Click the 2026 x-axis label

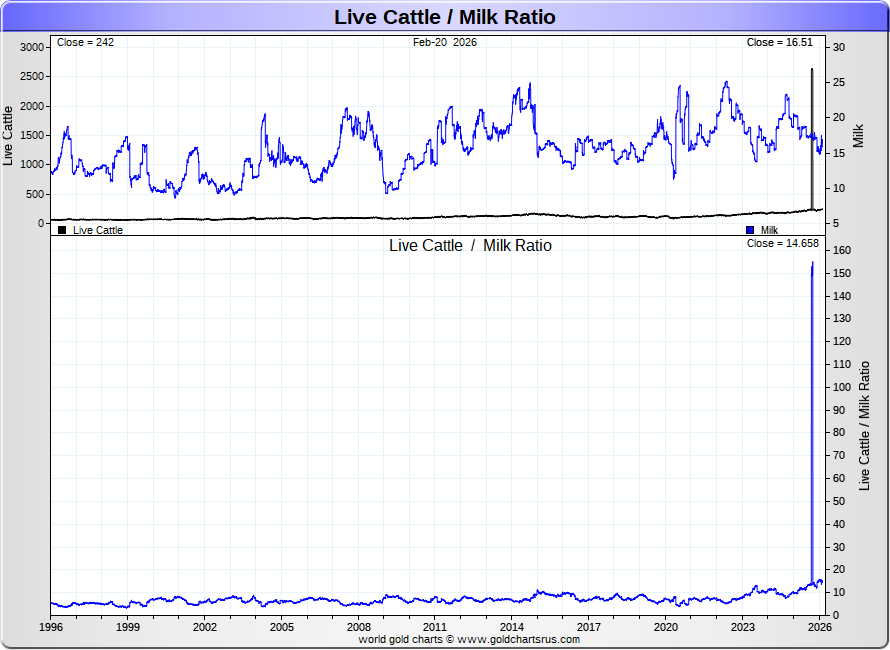820,627
